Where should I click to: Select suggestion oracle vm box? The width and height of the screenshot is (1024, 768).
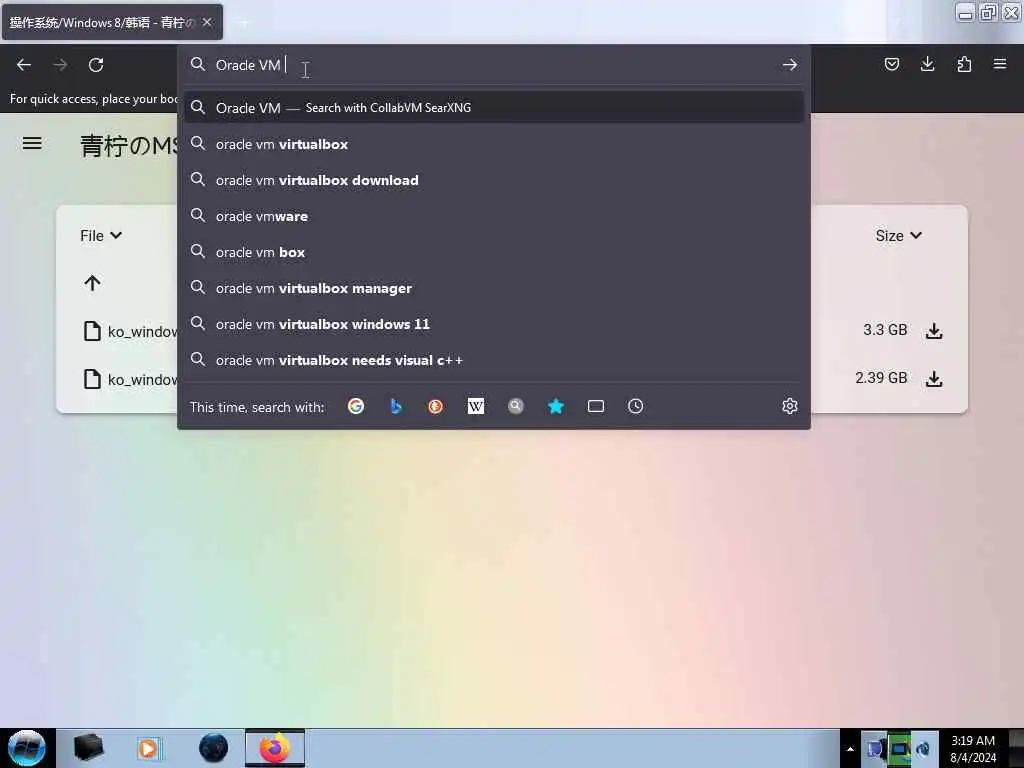tap(494, 252)
